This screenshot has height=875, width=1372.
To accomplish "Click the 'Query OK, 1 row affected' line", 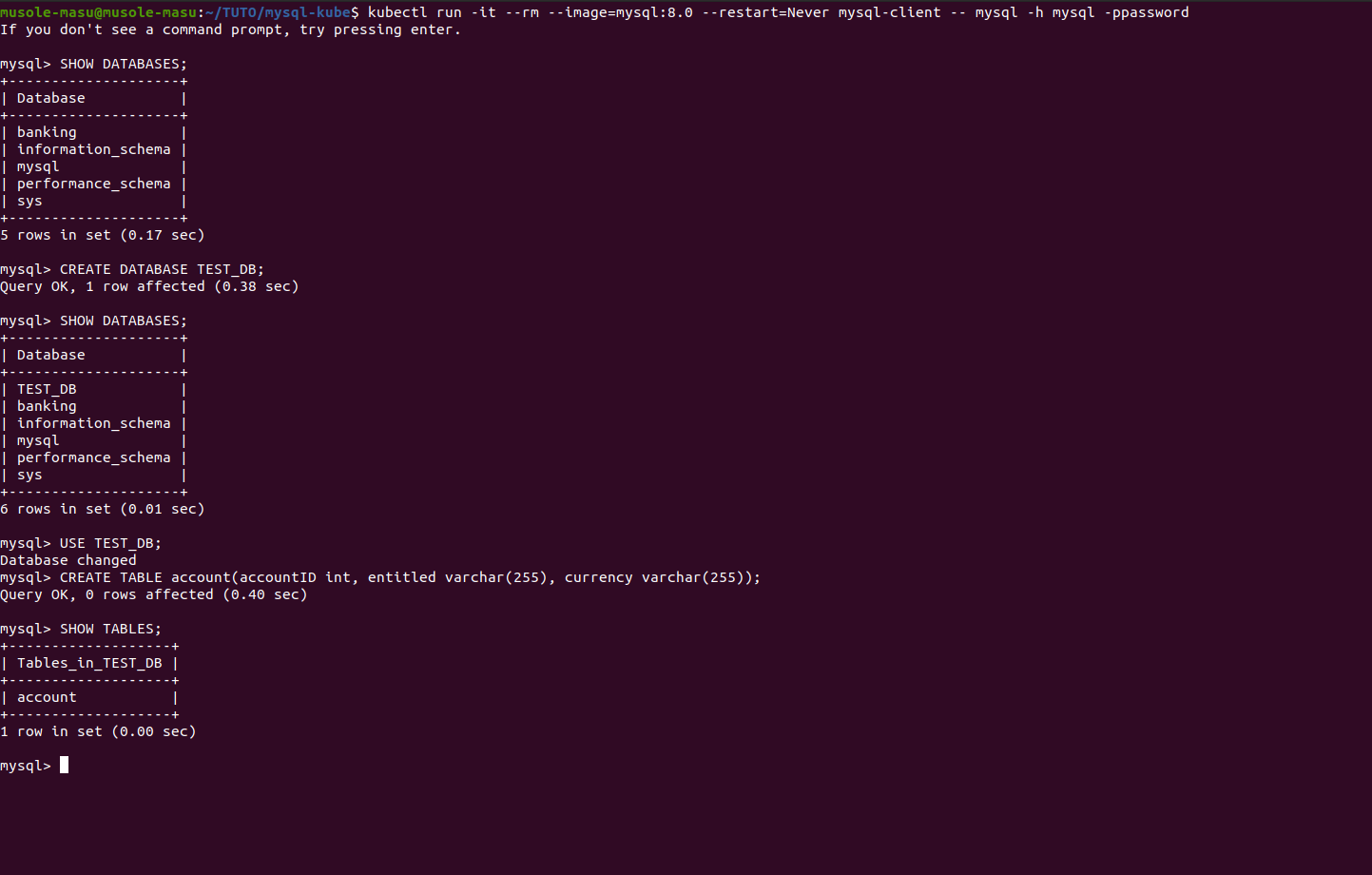I will pyautogui.click(x=149, y=286).
